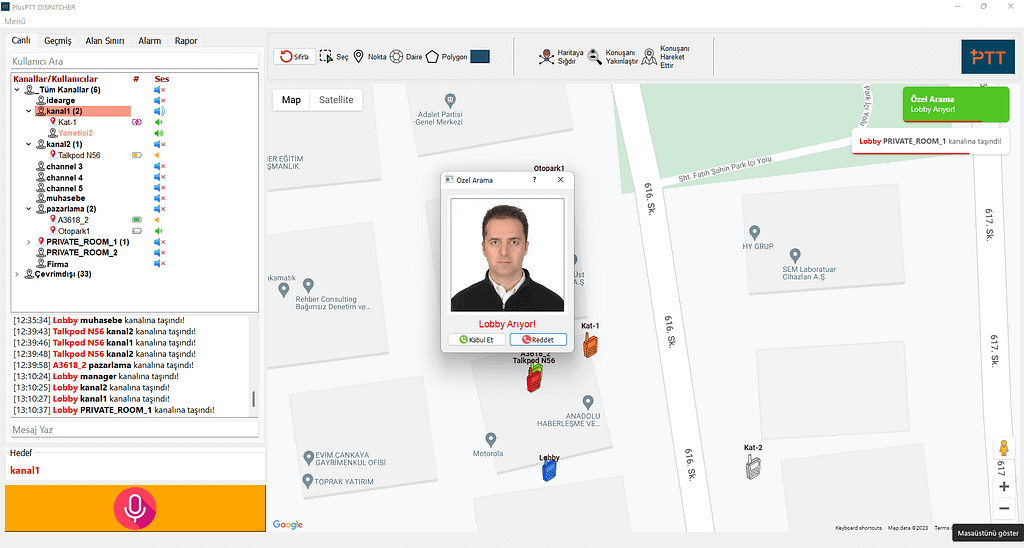Collapse the pazarlama channel node
Screen dimensions: 1024x548
28,209
